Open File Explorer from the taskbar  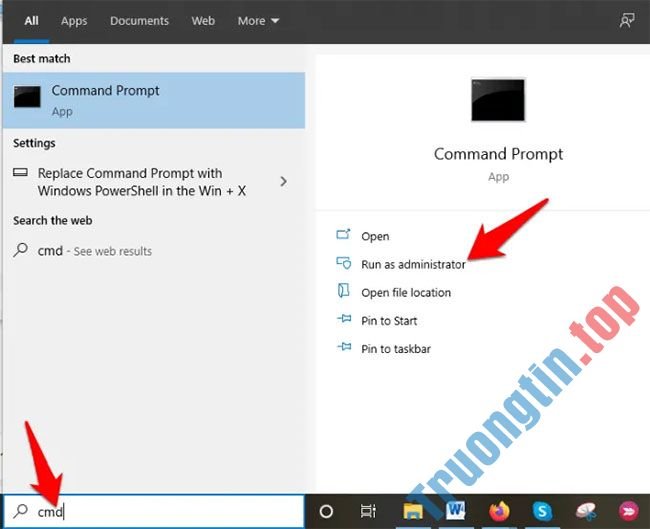pos(412,511)
